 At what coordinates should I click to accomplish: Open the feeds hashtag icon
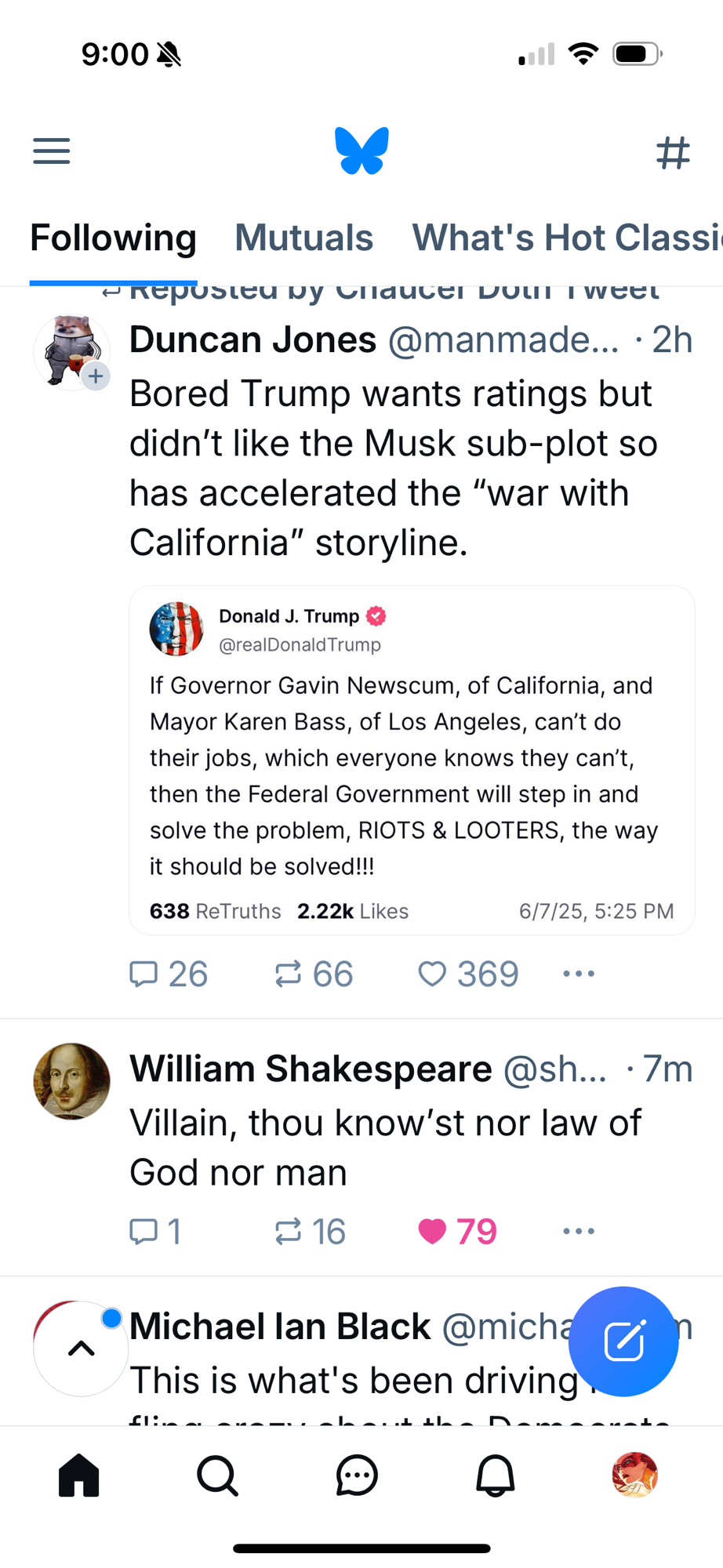coord(673,152)
